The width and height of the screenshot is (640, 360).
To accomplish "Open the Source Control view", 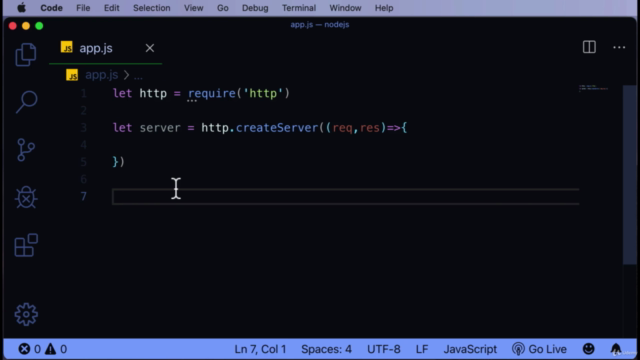I will (26, 150).
